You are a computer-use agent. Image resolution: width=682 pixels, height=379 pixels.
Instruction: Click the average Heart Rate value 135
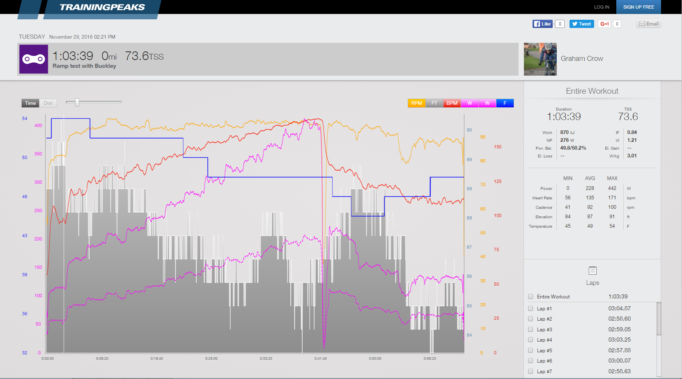tap(590, 198)
